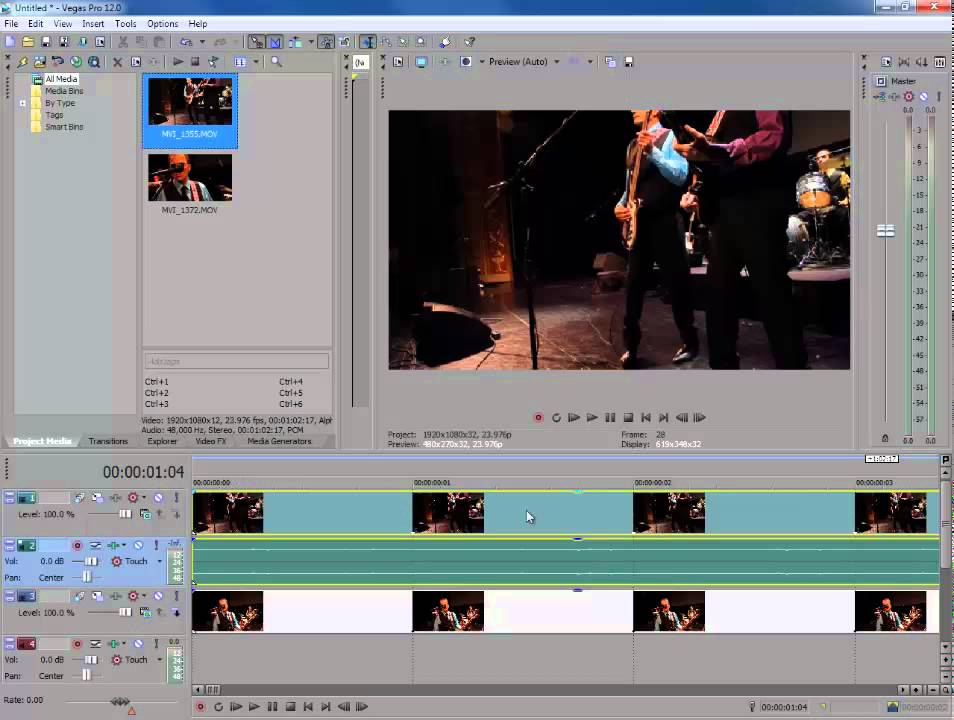Save the project using the disk icon
Screen dimensions: 954x720
tap(46, 42)
